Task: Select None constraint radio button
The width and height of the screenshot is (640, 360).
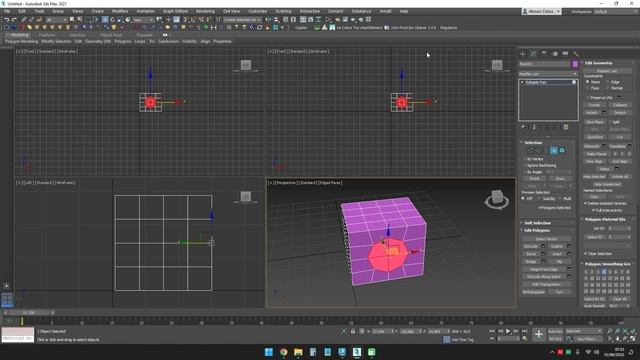Action: pyautogui.click(x=588, y=82)
